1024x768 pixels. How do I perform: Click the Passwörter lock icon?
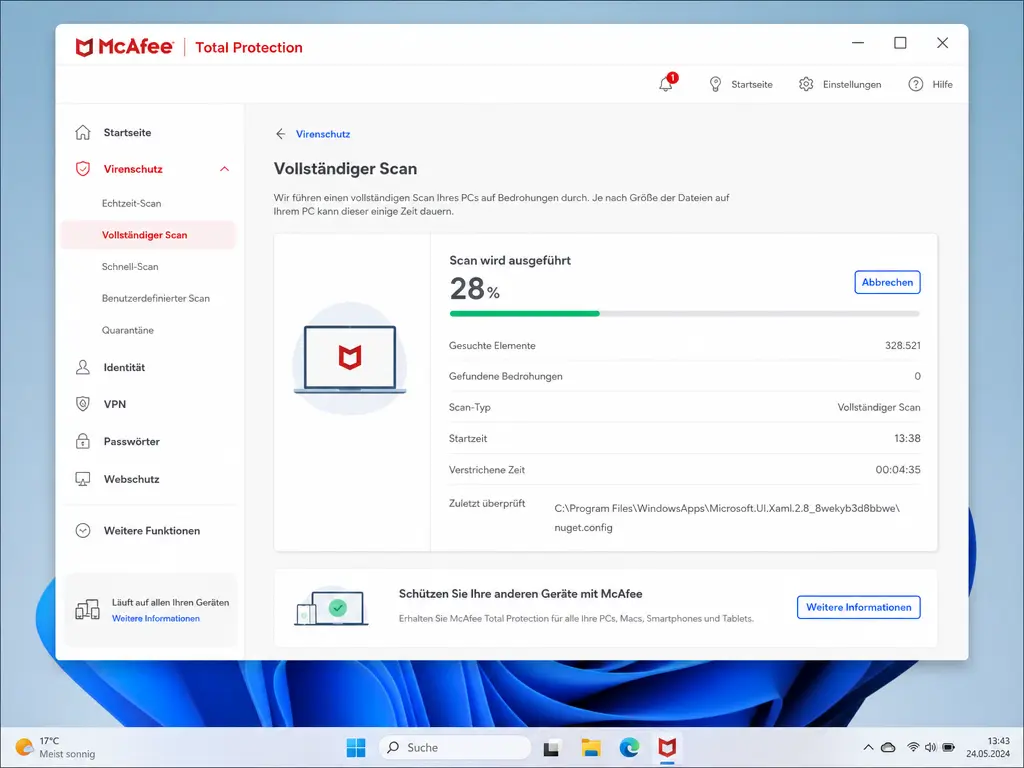point(83,441)
